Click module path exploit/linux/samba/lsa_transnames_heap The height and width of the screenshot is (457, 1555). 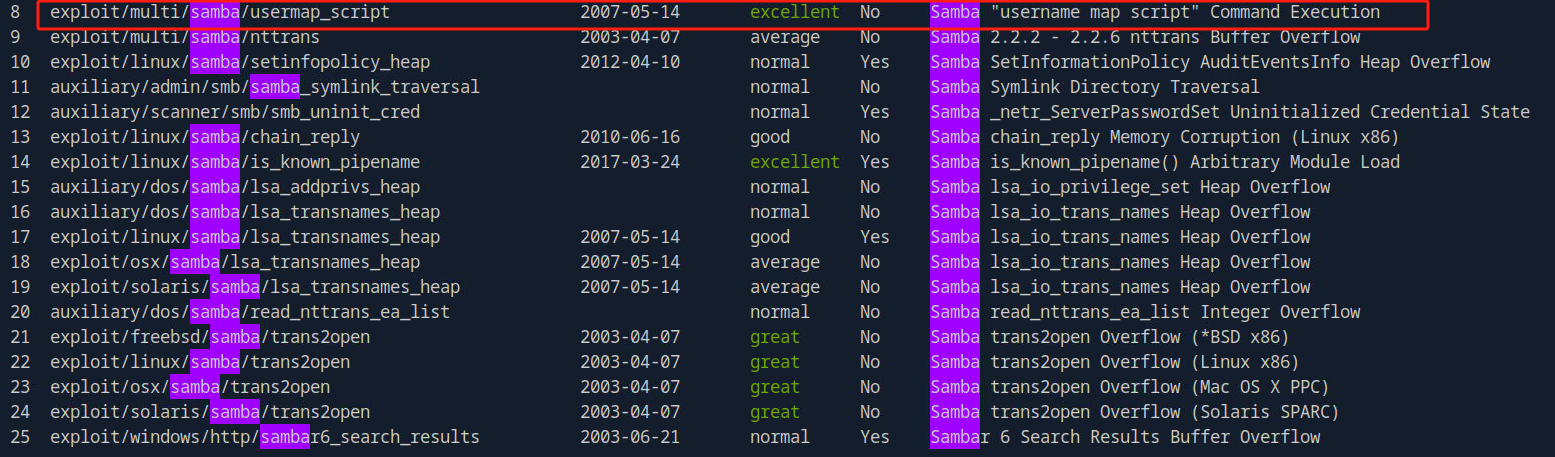tap(245, 238)
